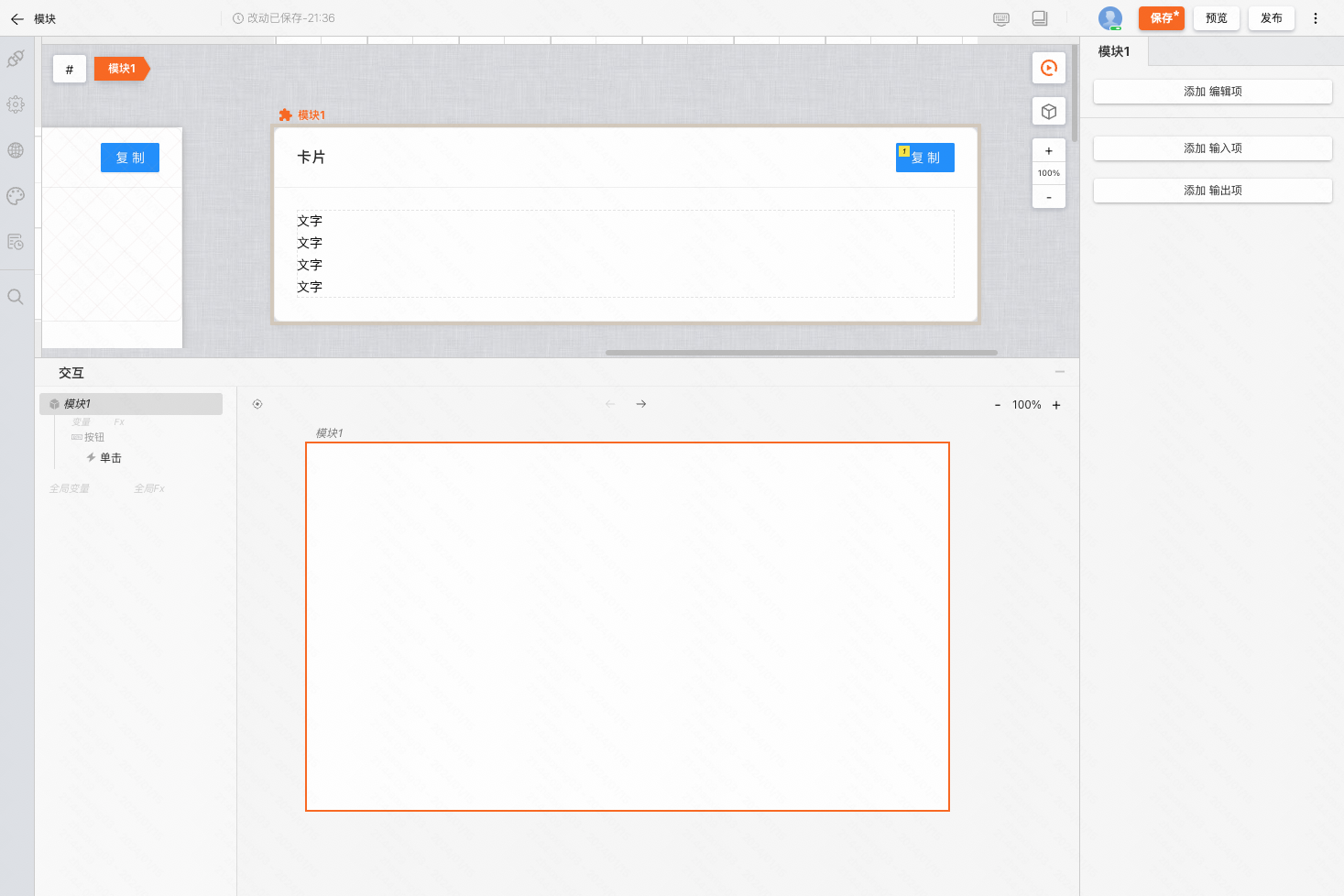Open the user avatar menu
This screenshot has height=896, width=1344.
1110,18
